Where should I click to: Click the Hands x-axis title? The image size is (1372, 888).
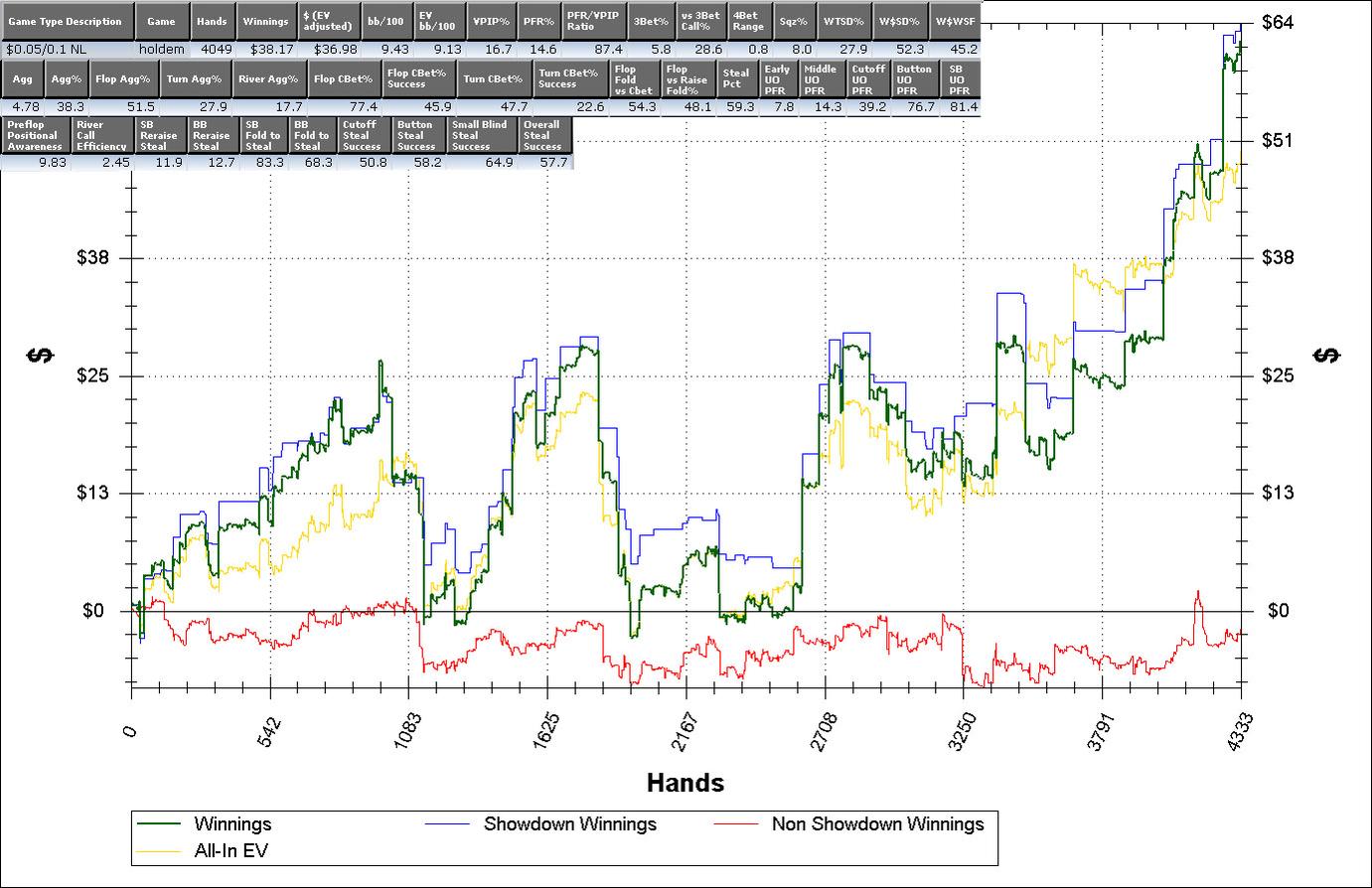coord(685,783)
